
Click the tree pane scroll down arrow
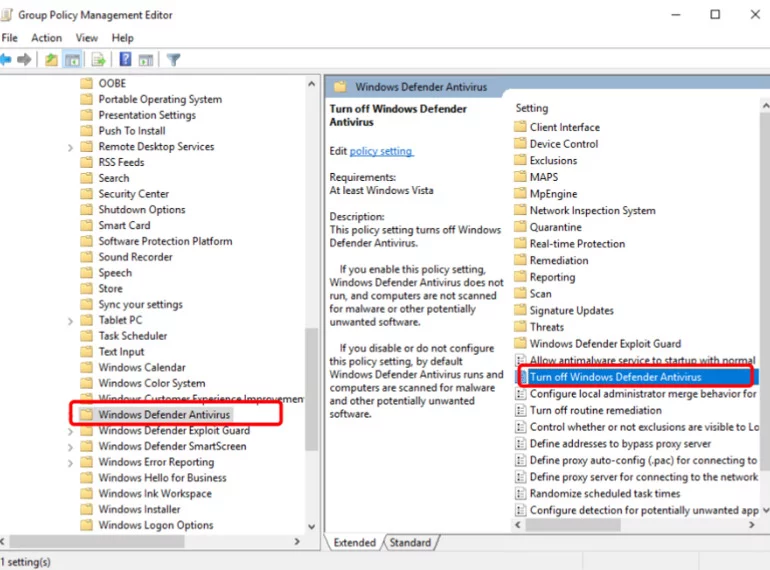pos(311,526)
